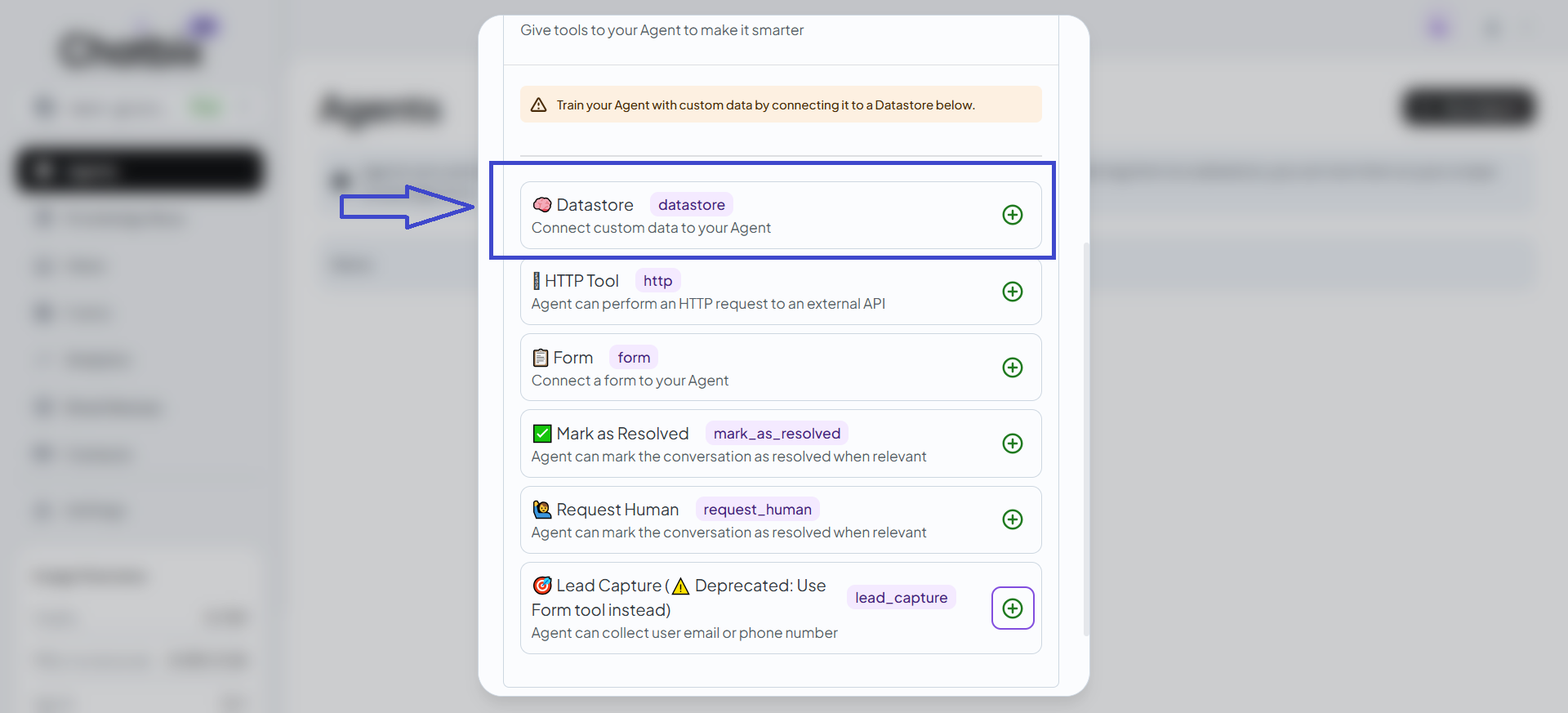Image resolution: width=1568 pixels, height=713 pixels.
Task: Click the person icon beside Request Human
Action: [x=542, y=510]
